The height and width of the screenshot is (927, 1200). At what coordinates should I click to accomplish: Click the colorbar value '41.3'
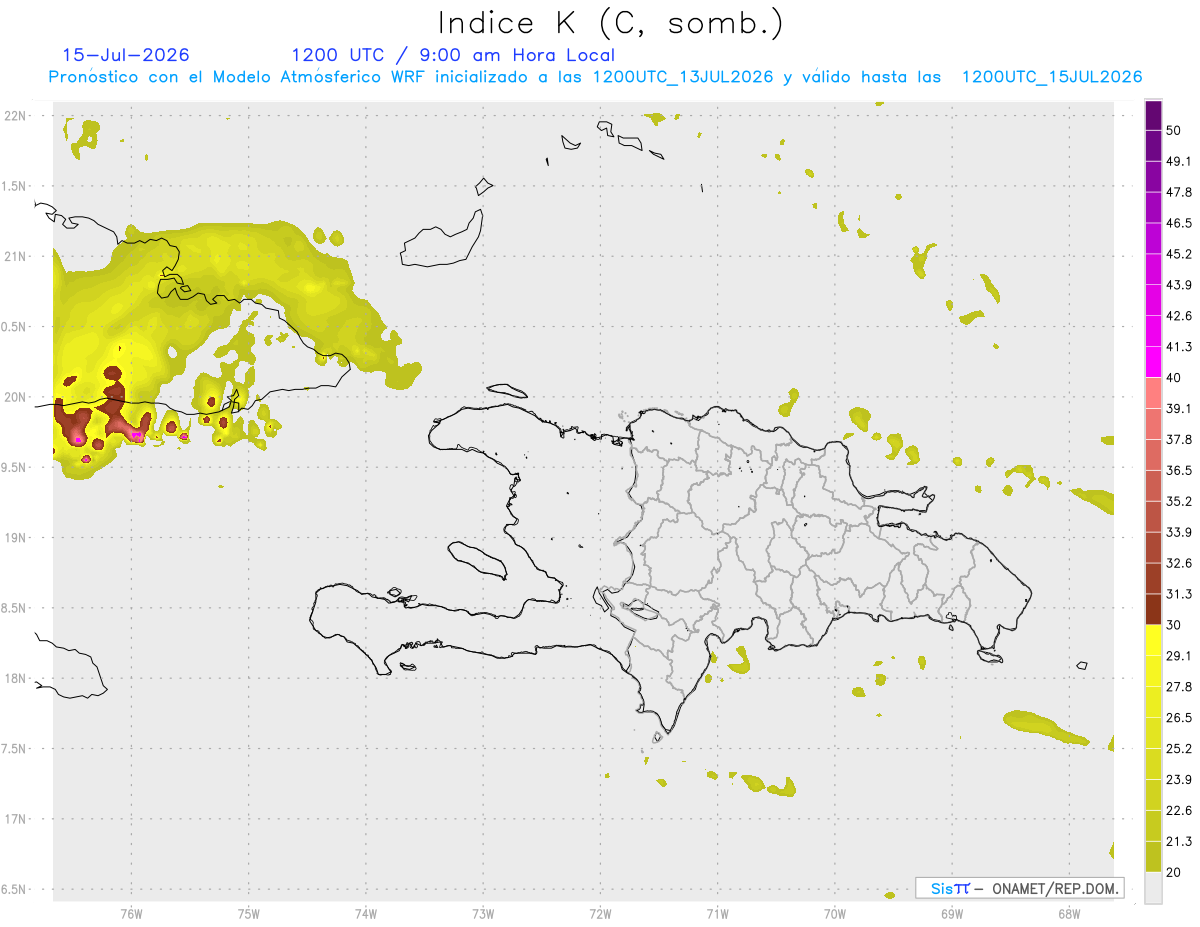pos(1180,347)
